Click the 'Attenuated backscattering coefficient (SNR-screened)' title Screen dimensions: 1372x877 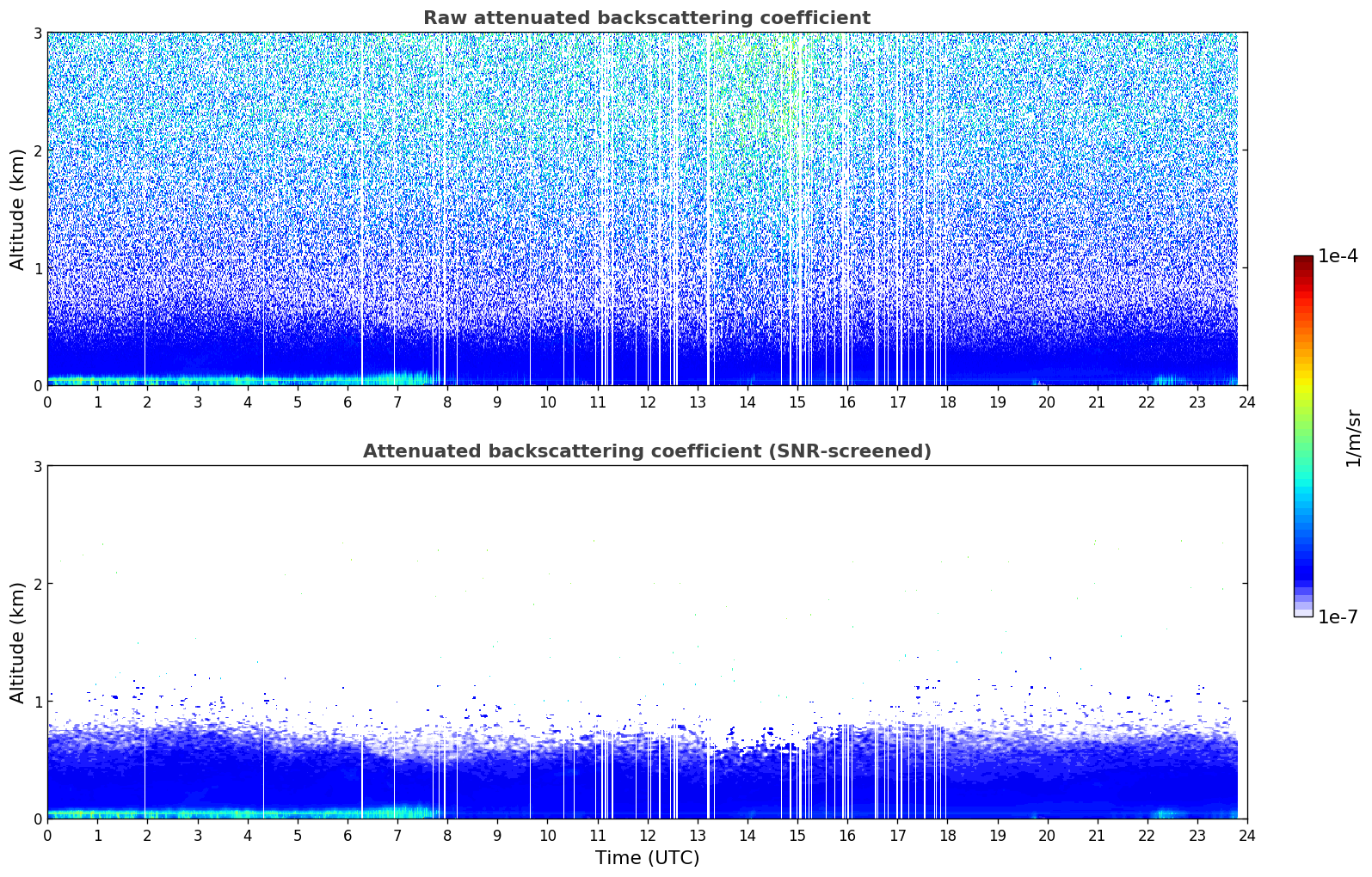click(646, 451)
